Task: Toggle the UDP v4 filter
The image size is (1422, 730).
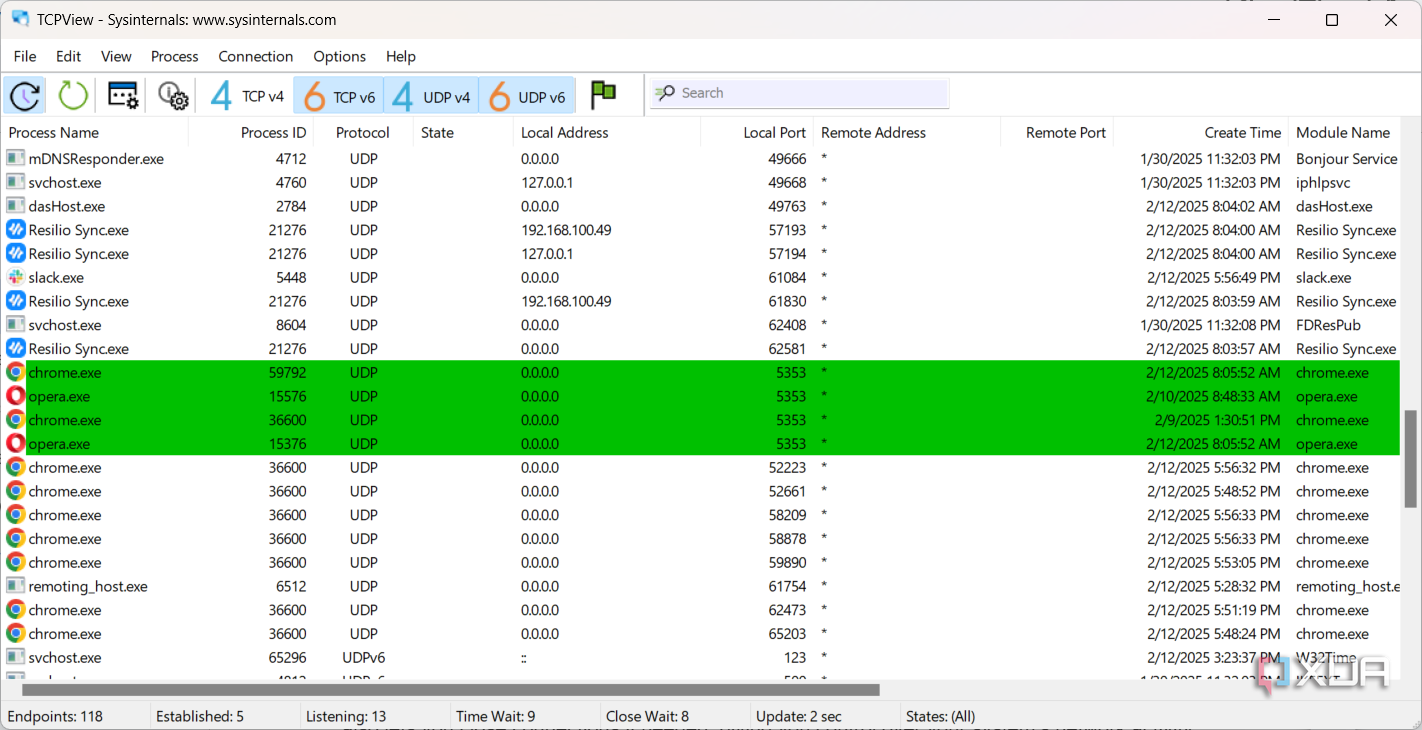Action: coord(431,96)
